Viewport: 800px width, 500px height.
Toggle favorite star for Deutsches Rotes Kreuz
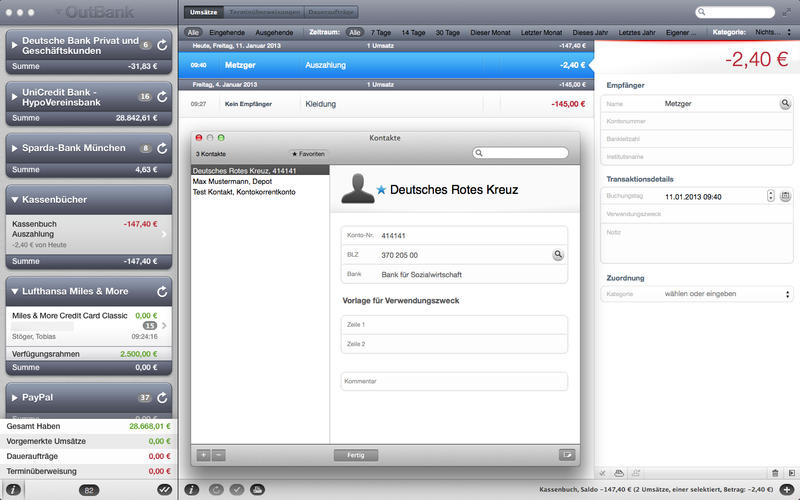click(x=381, y=190)
